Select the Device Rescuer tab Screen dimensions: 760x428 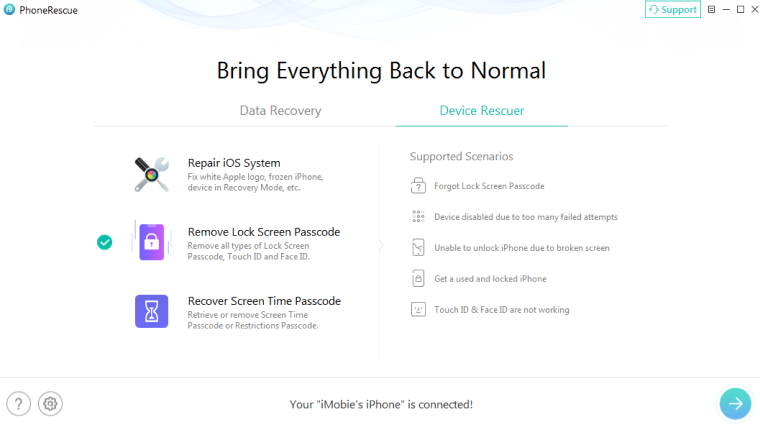click(482, 111)
